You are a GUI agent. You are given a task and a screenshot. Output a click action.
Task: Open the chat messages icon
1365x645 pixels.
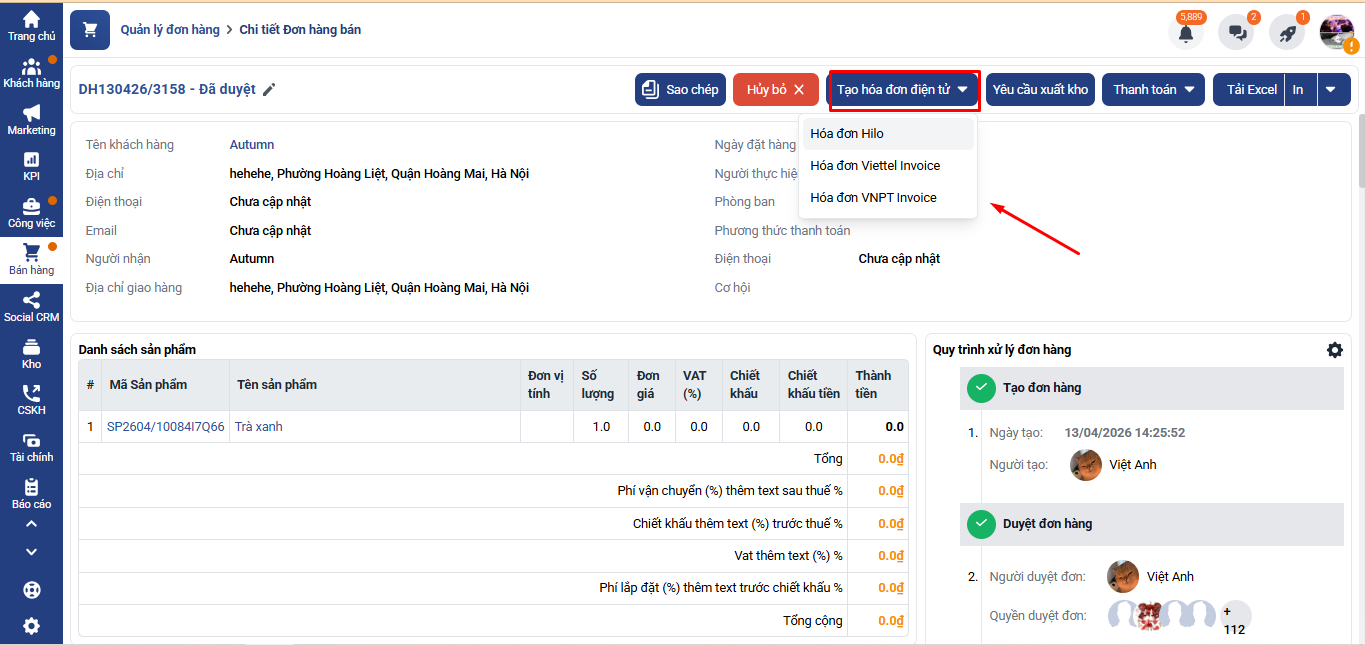pyautogui.click(x=1236, y=32)
